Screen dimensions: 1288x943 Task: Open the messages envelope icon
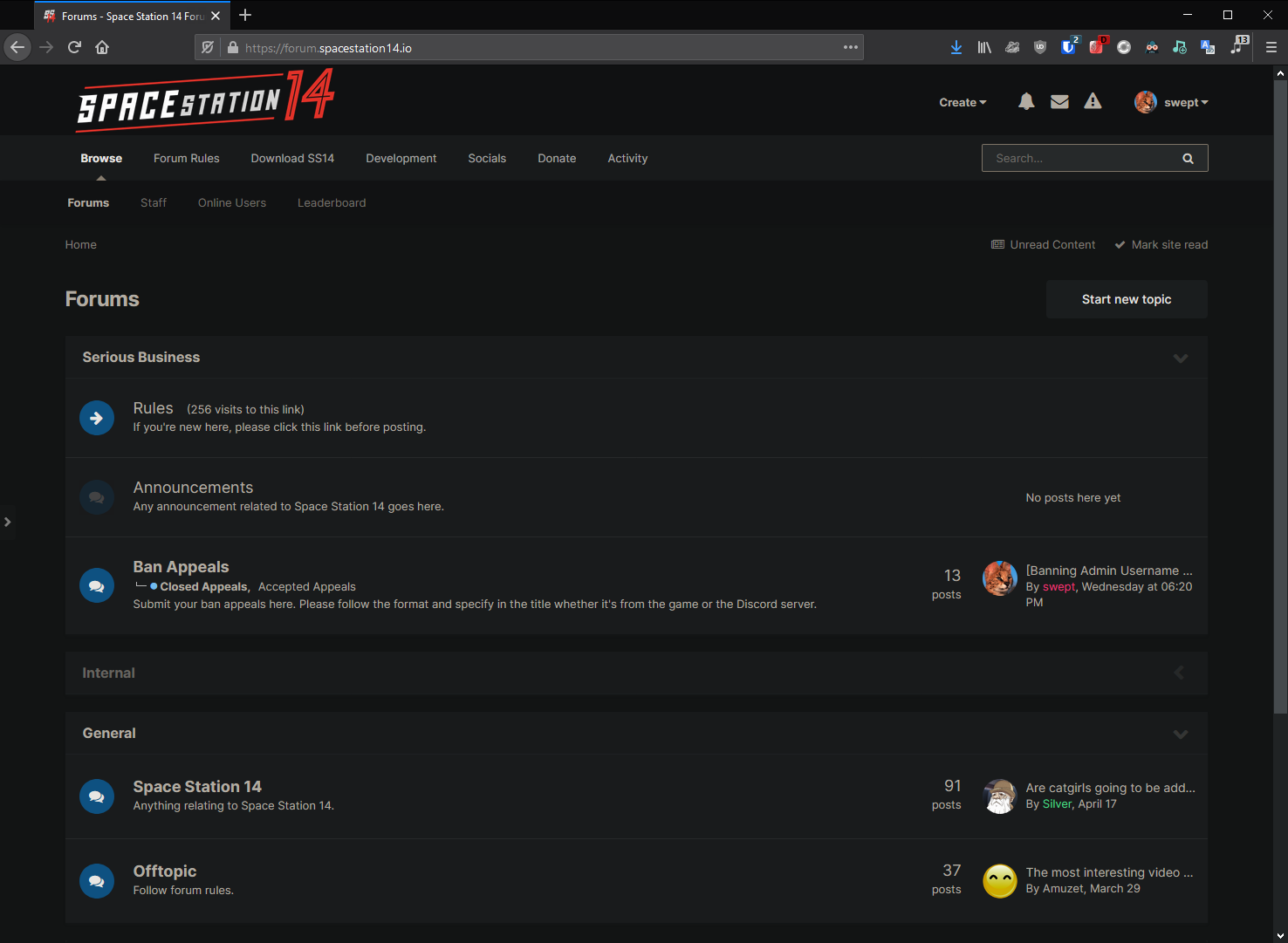(1059, 102)
